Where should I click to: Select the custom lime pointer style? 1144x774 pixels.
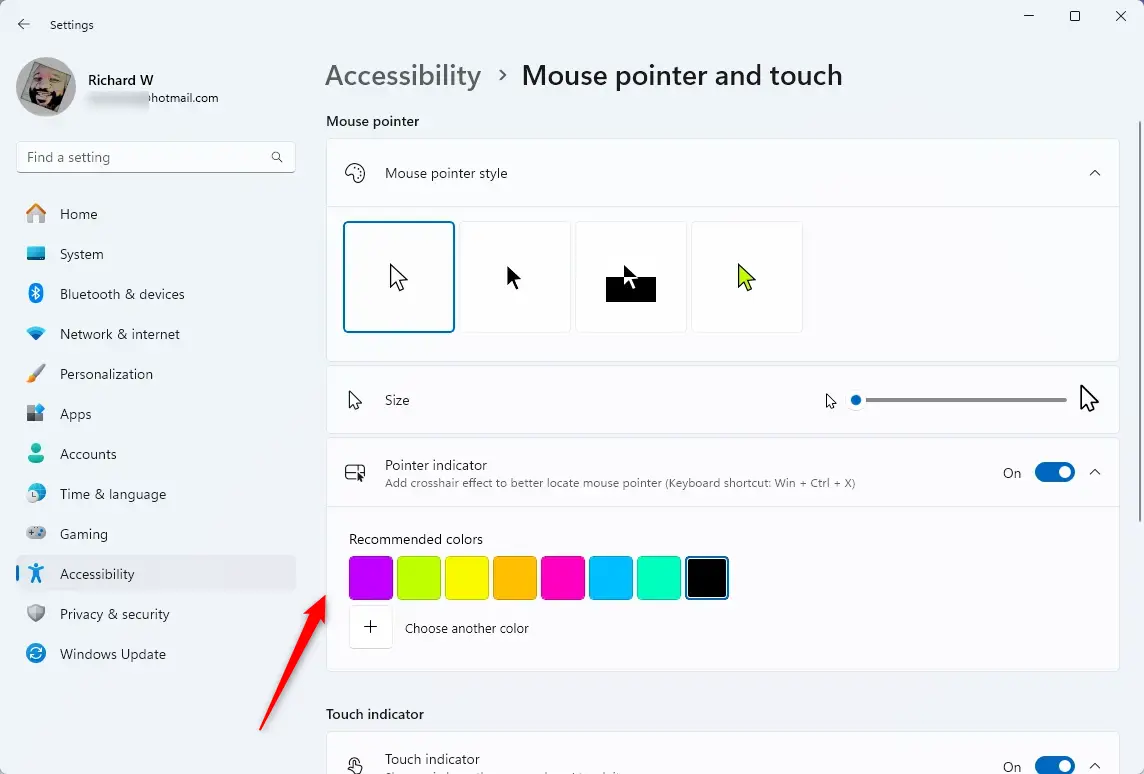click(x=747, y=276)
